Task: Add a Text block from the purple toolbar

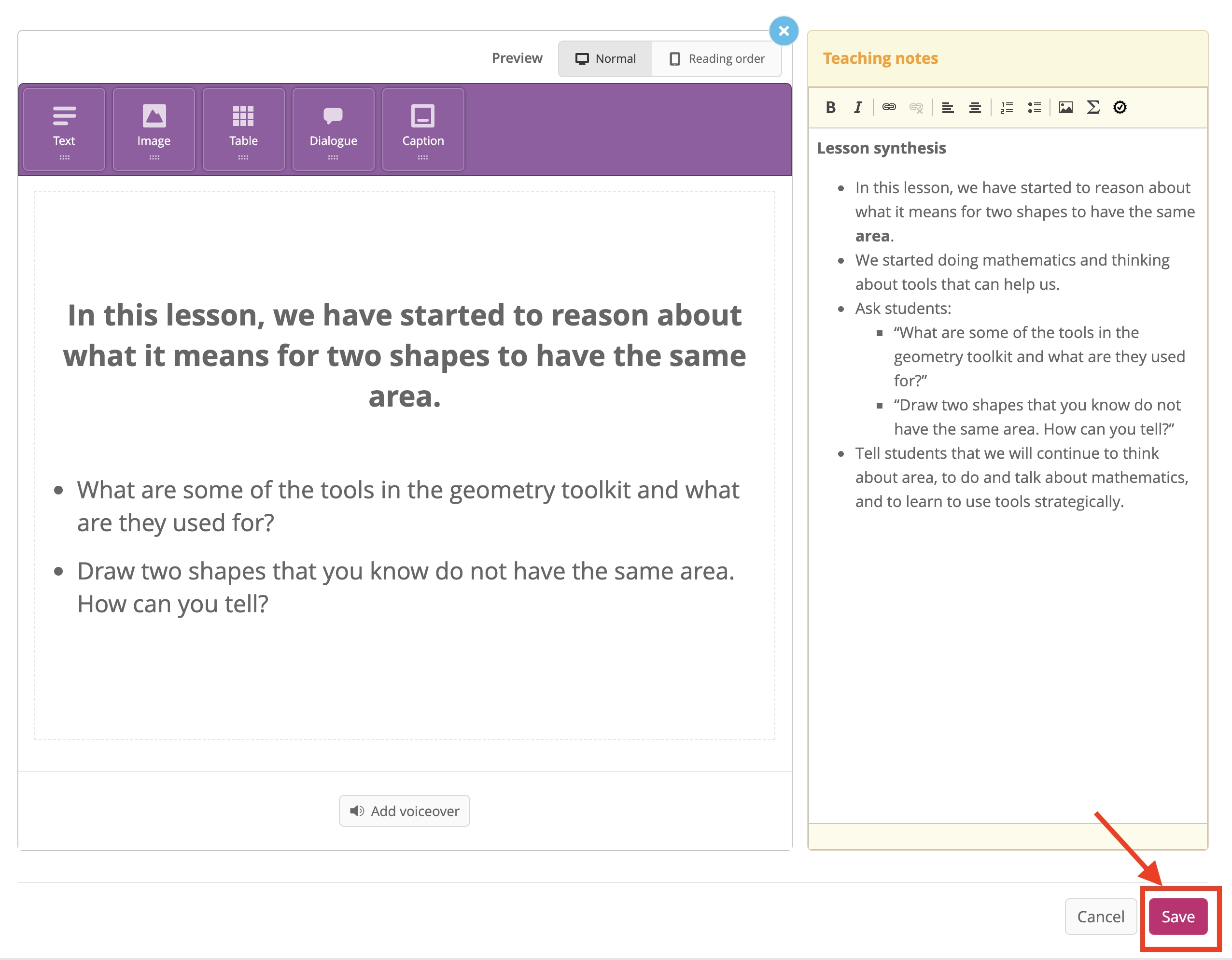Action: pos(64,129)
